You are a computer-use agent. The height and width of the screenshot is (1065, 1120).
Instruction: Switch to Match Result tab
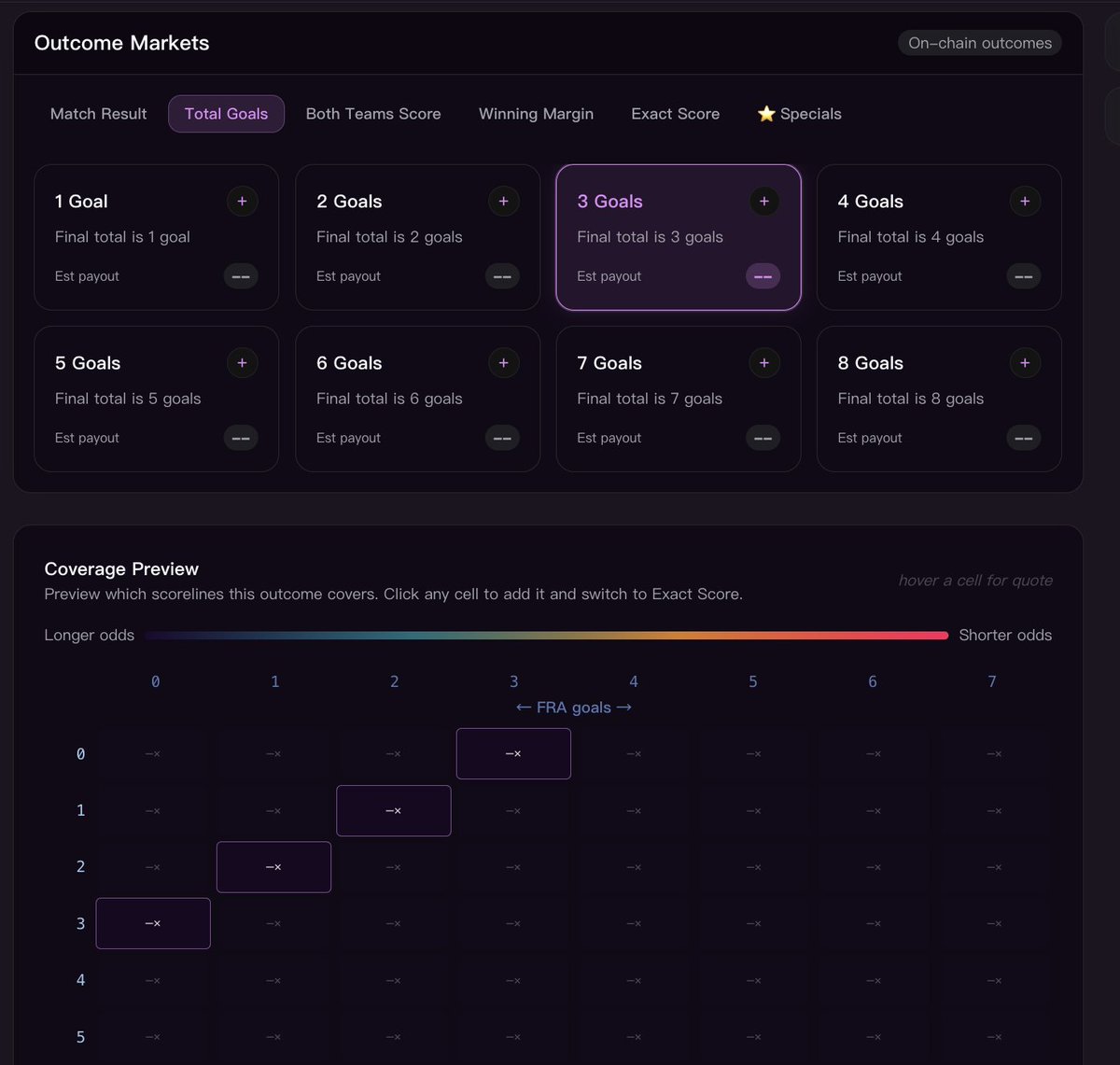(x=99, y=114)
